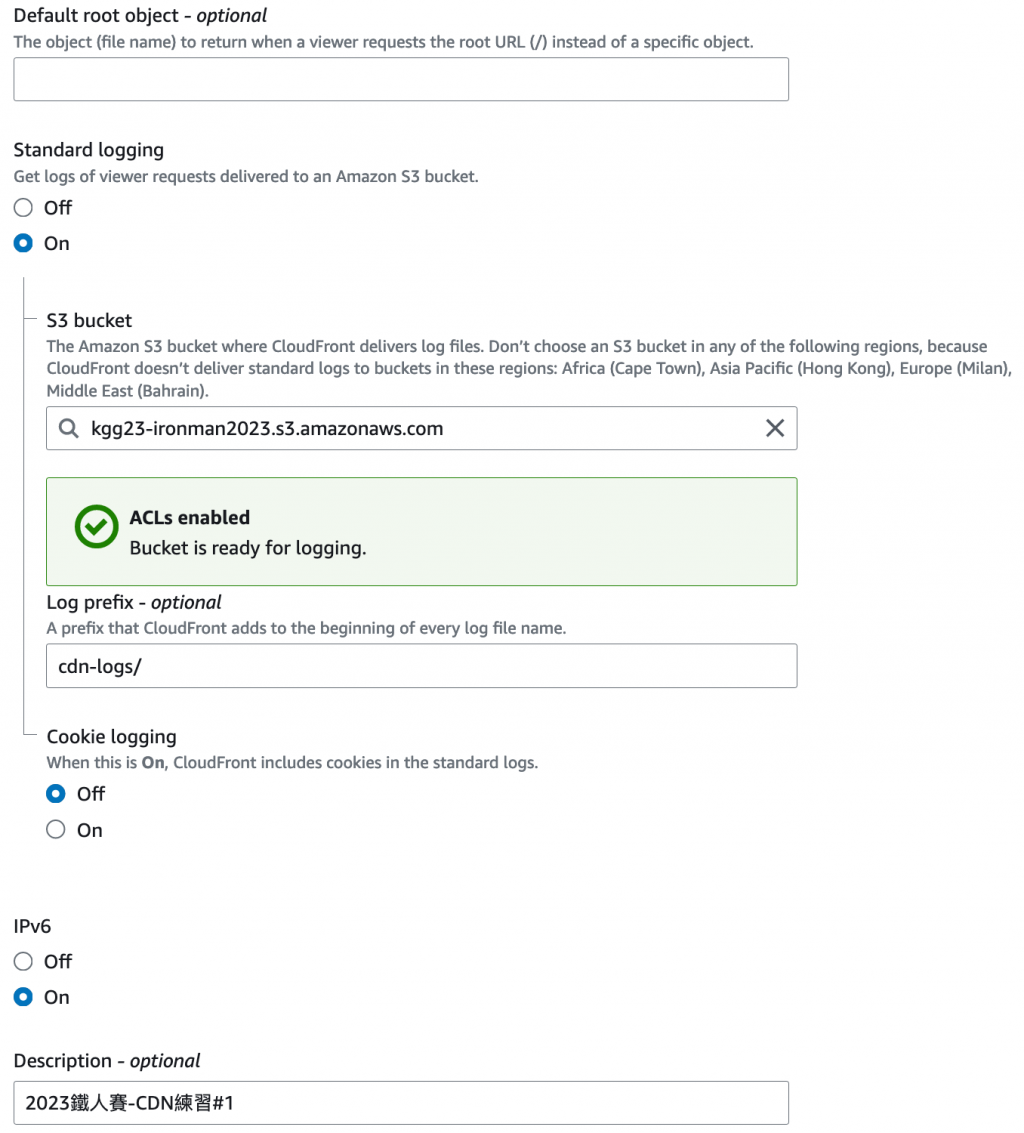This screenshot has width=1024, height=1133.
Task: Select Standard logging On radio button
Action: pyautogui.click(x=24, y=244)
